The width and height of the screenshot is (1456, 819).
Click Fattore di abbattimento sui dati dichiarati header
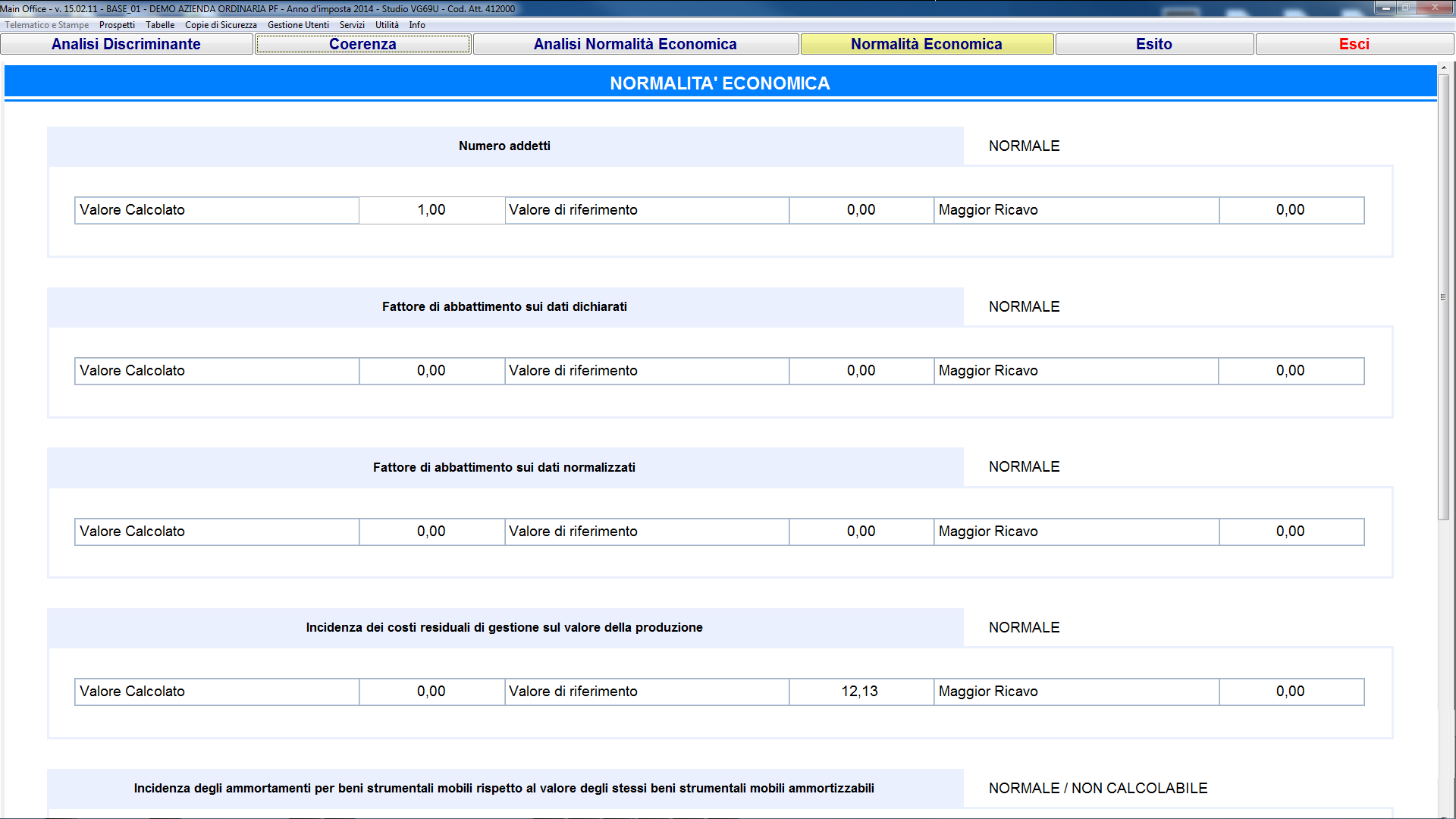coord(505,306)
